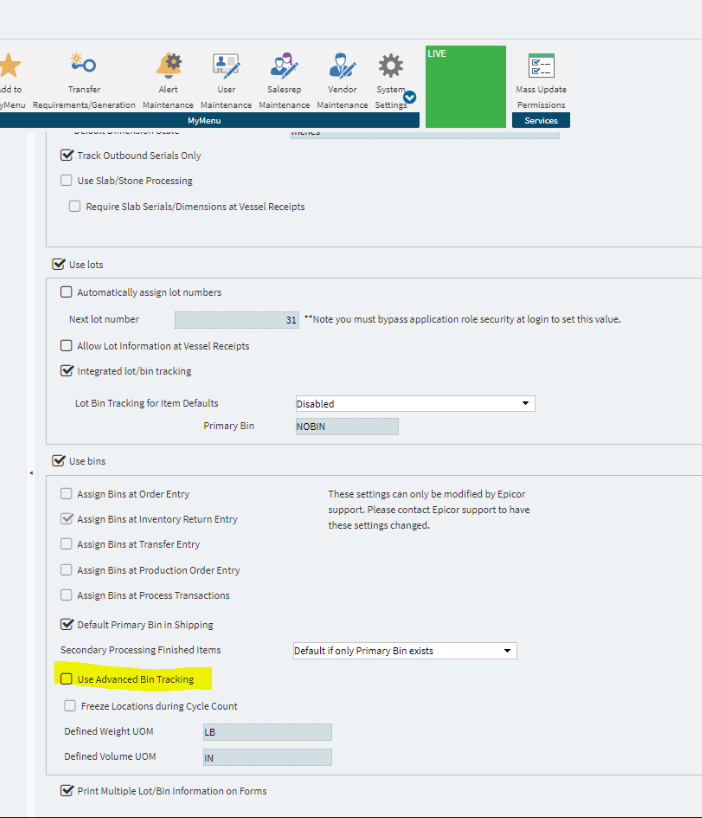The width and height of the screenshot is (702, 818).
Task: Launch User Maintenance icon
Action: click(226, 67)
